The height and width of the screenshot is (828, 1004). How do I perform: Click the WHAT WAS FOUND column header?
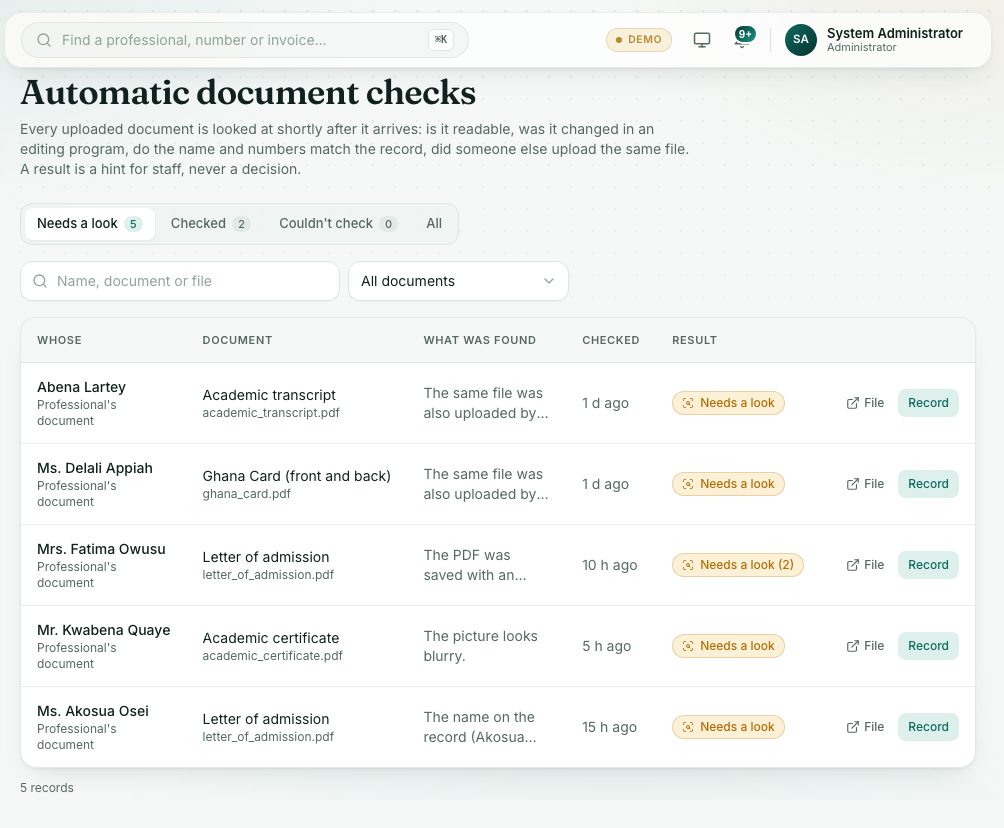[480, 340]
